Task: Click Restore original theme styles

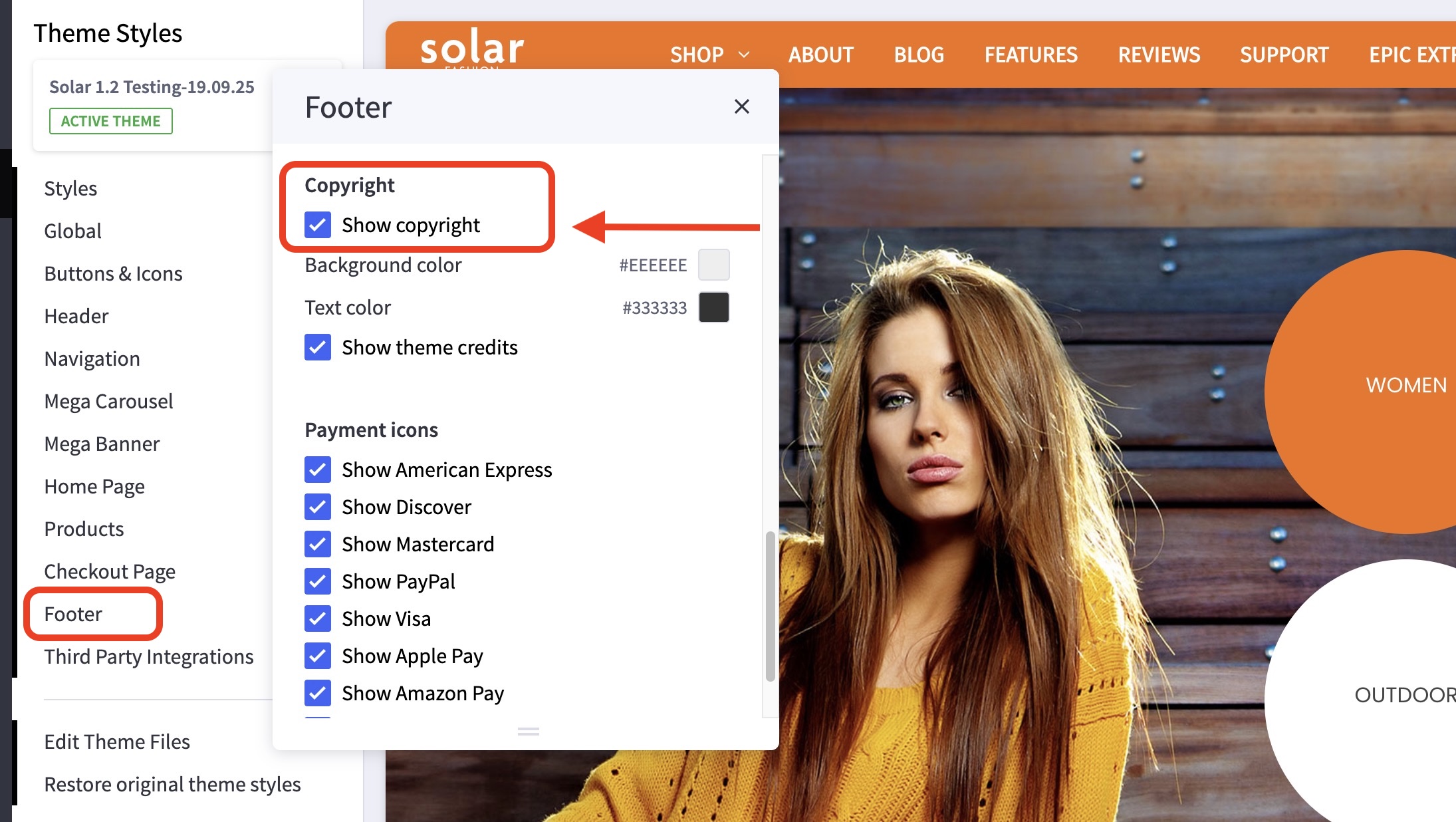Action: coord(172,783)
